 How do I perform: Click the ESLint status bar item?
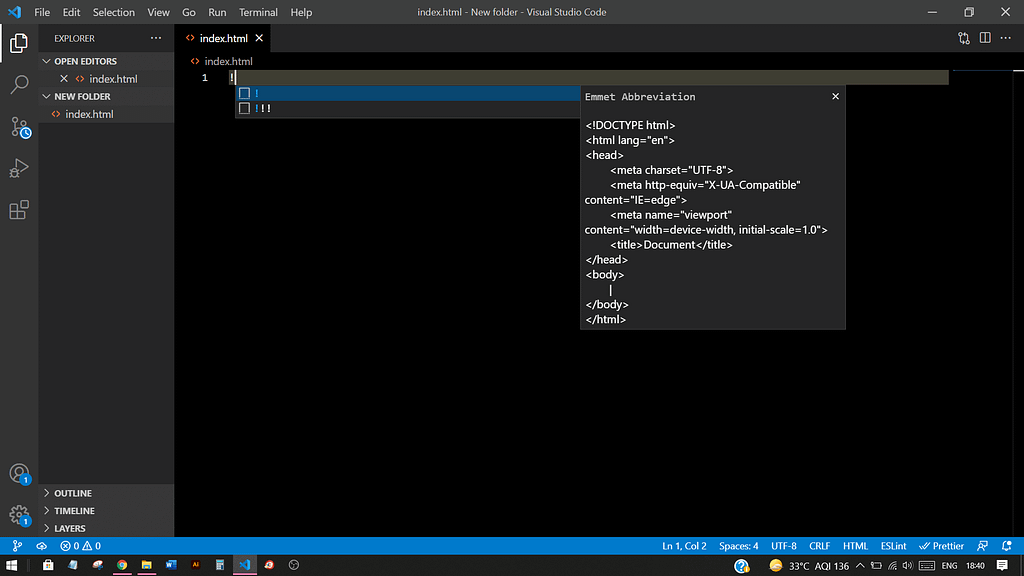coord(893,546)
